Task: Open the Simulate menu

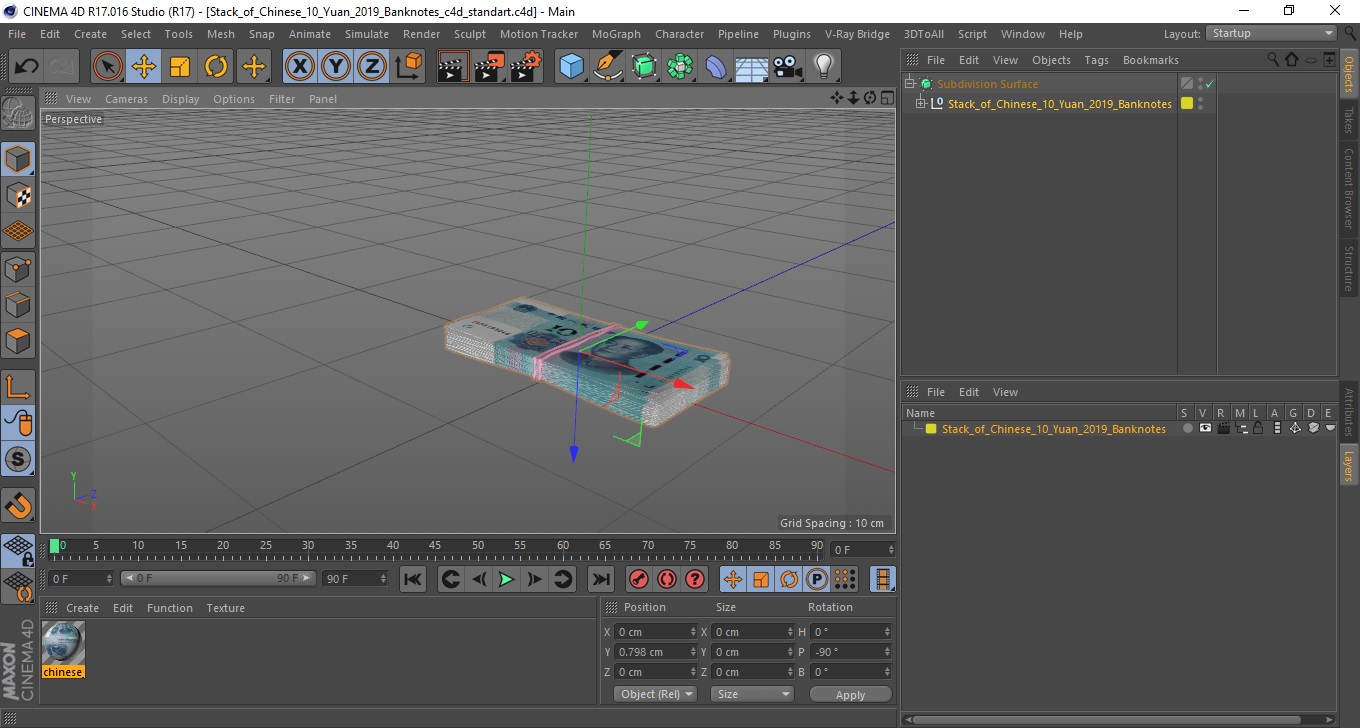Action: click(367, 34)
